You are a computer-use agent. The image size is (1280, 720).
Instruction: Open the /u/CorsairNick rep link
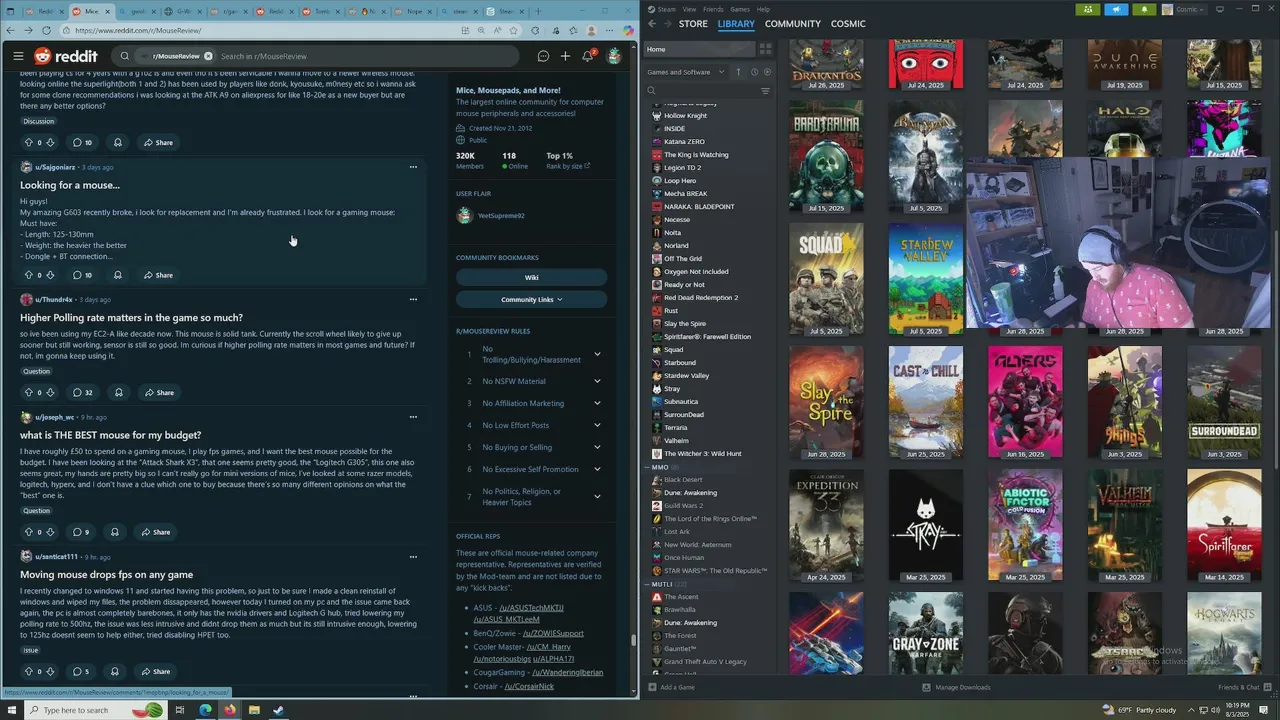tap(529, 686)
